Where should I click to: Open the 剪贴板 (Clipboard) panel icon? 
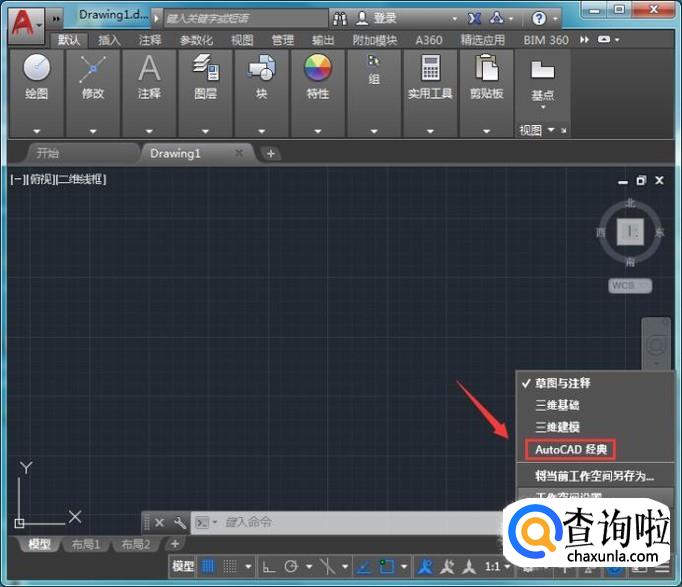486,68
